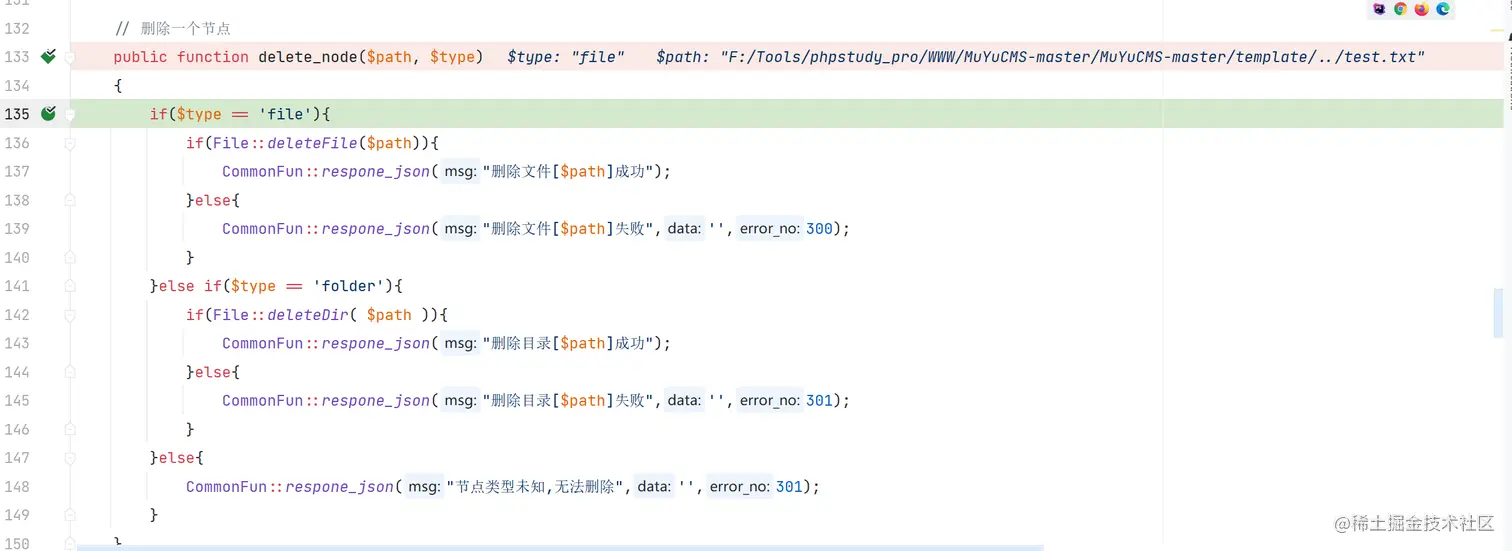The height and width of the screenshot is (551, 1512).
Task: Open file in Firefox browser icon
Action: 1422,9
